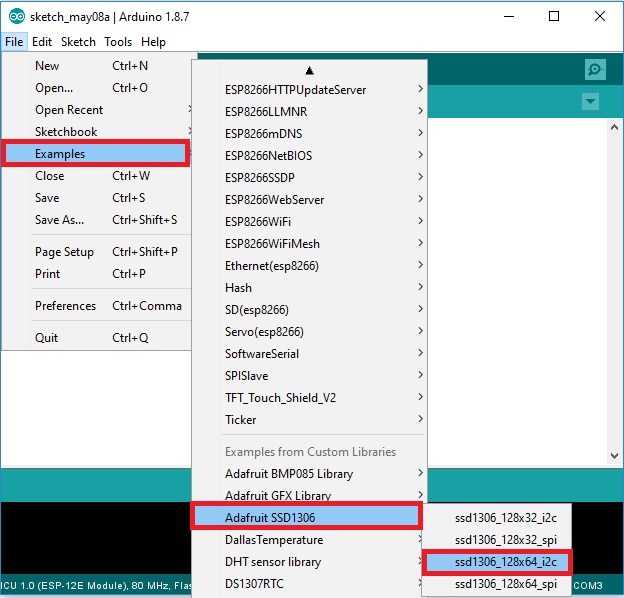Open the Serial Monitor magnifier icon
Image resolution: width=624 pixels, height=598 pixels.
tap(595, 69)
